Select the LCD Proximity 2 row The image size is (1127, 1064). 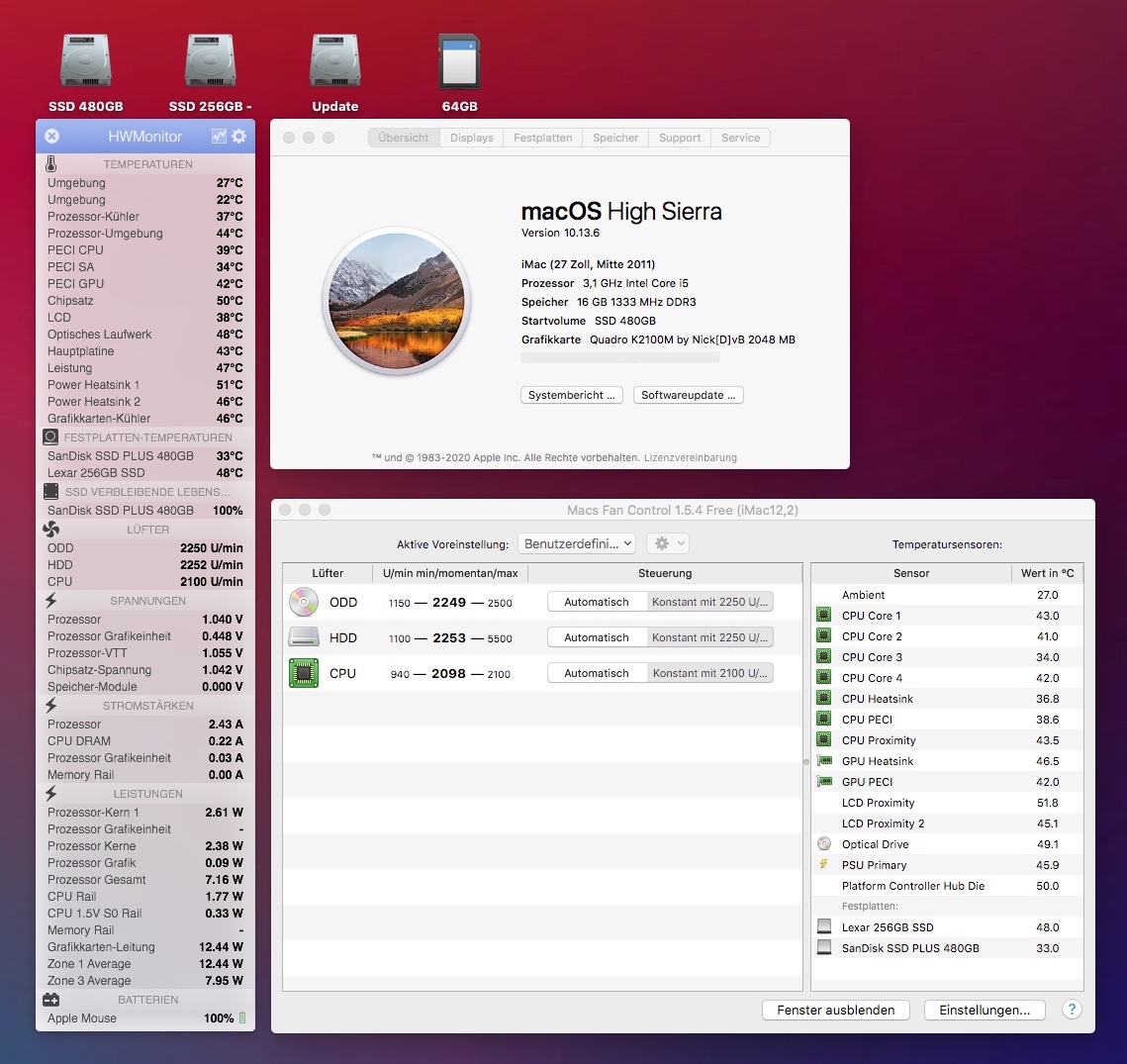(947, 823)
